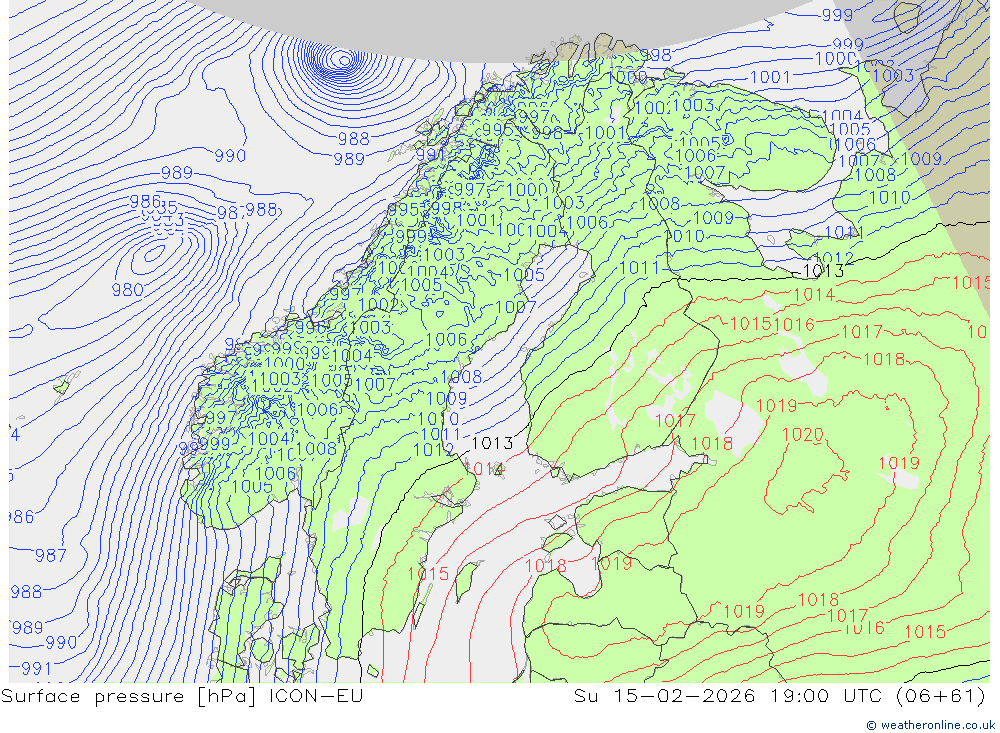Click the black 1013 label near Sweden's coast

tap(492, 443)
